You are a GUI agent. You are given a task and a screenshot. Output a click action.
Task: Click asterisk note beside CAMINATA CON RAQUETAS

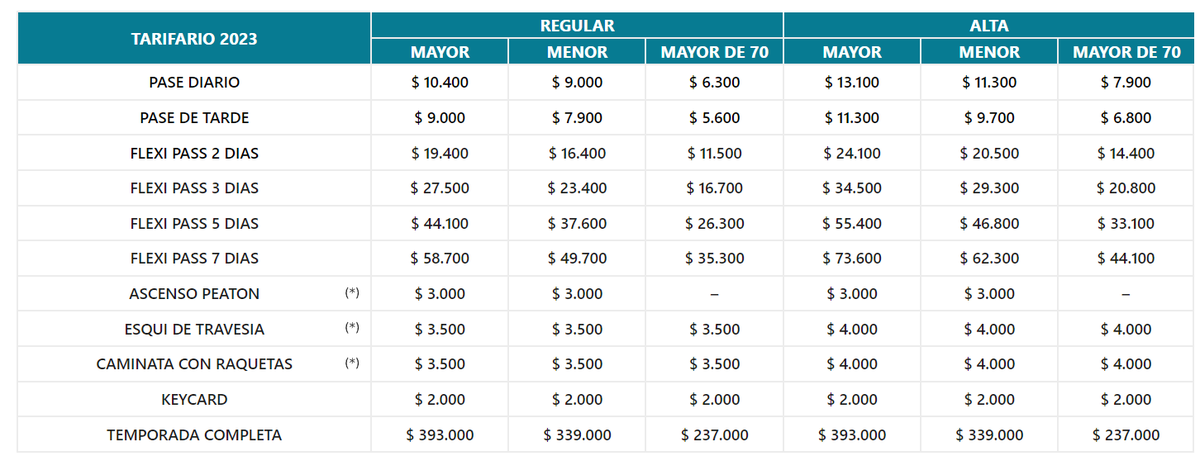351,364
